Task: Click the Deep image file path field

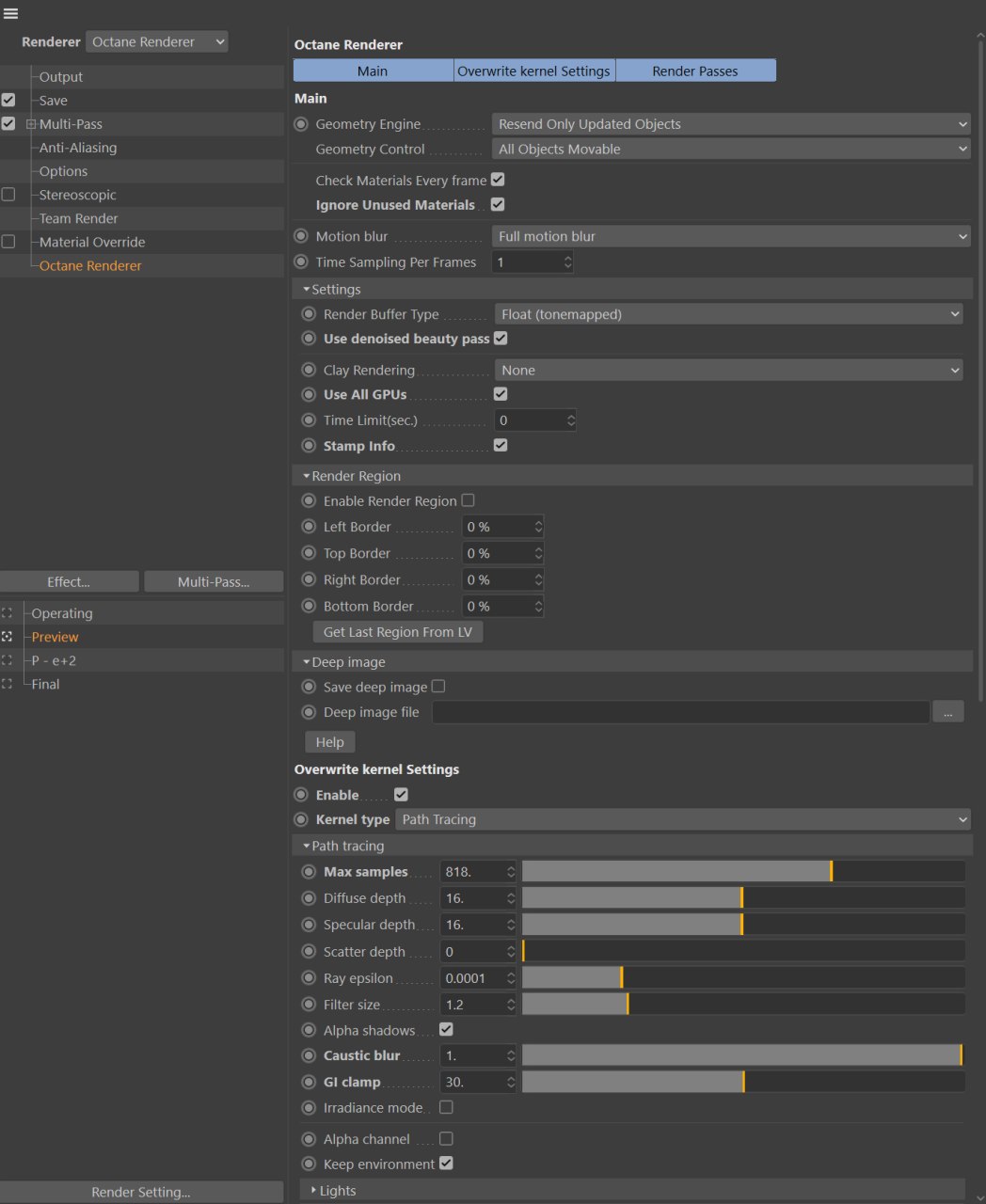Action: coord(681,712)
